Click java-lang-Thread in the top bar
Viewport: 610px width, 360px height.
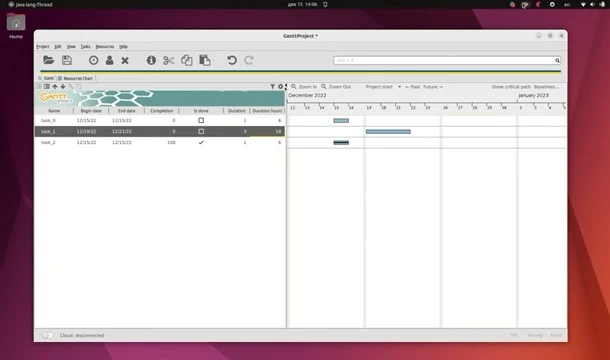click(30, 5)
